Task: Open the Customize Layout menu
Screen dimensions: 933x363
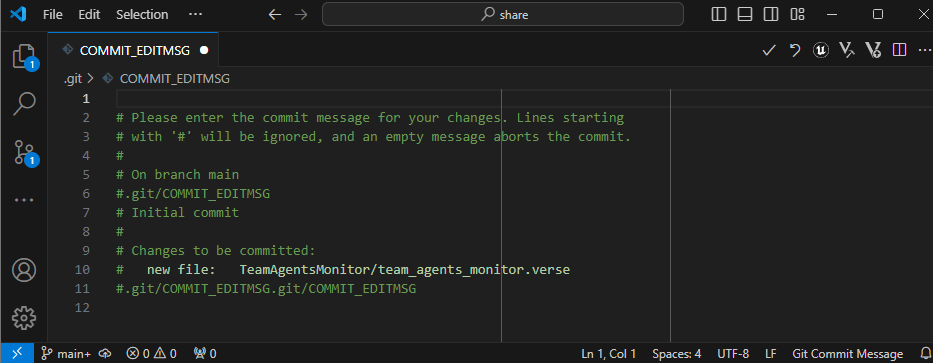Action: (x=797, y=14)
